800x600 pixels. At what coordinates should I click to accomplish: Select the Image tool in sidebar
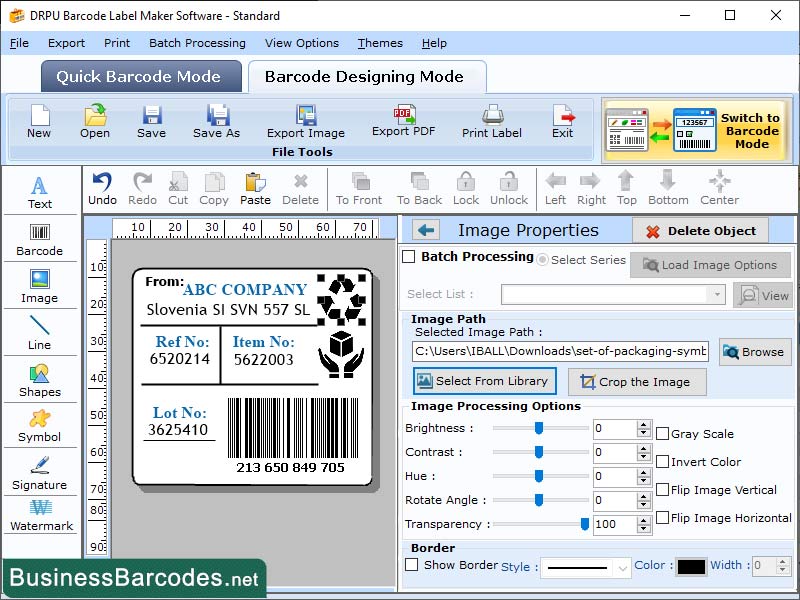pyautogui.click(x=39, y=287)
